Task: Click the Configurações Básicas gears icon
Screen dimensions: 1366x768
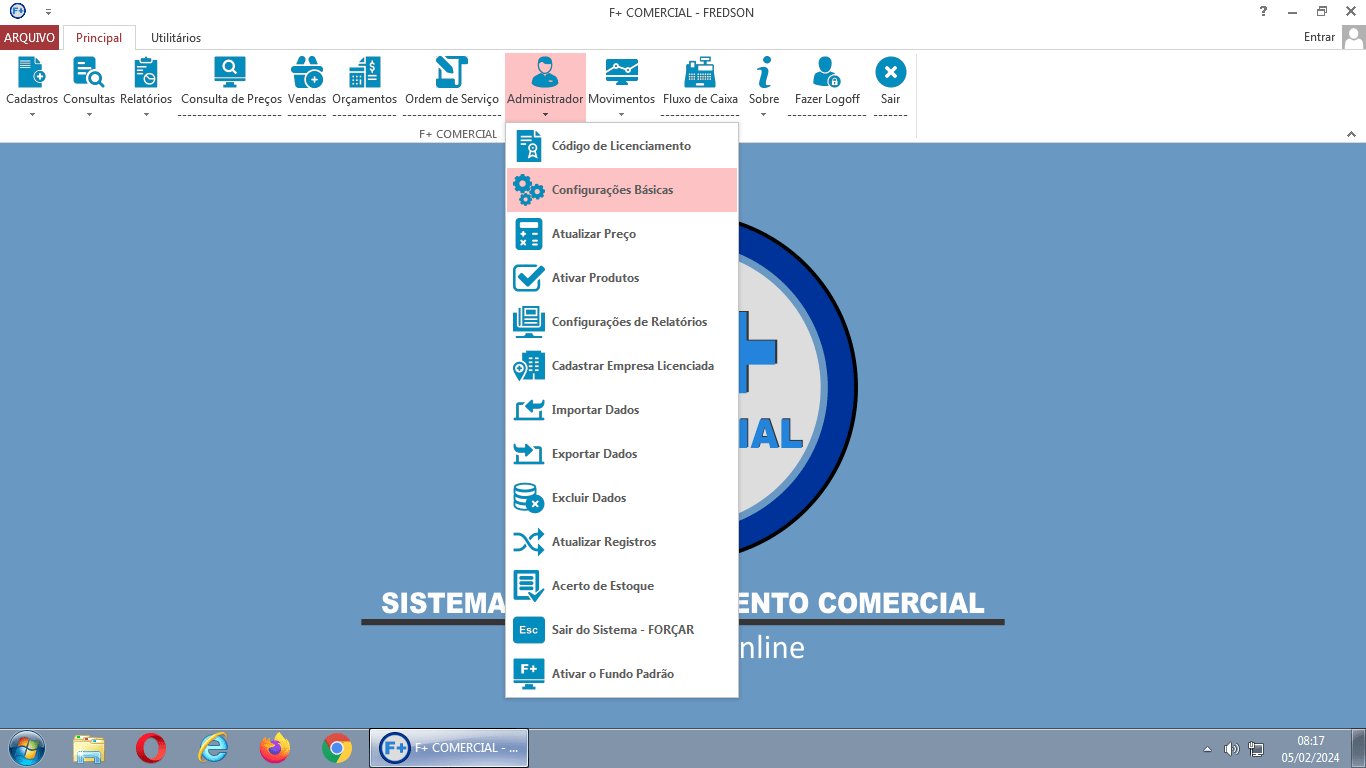Action: 529,190
